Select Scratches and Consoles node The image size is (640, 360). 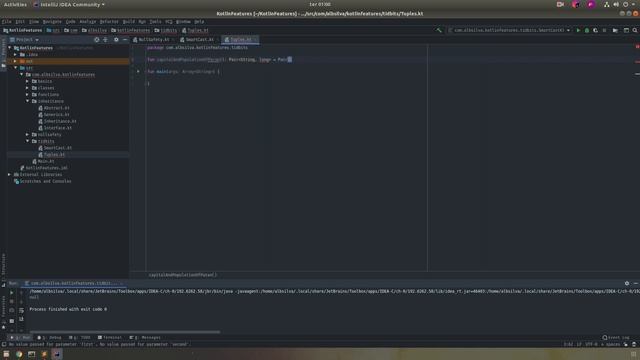[43, 181]
